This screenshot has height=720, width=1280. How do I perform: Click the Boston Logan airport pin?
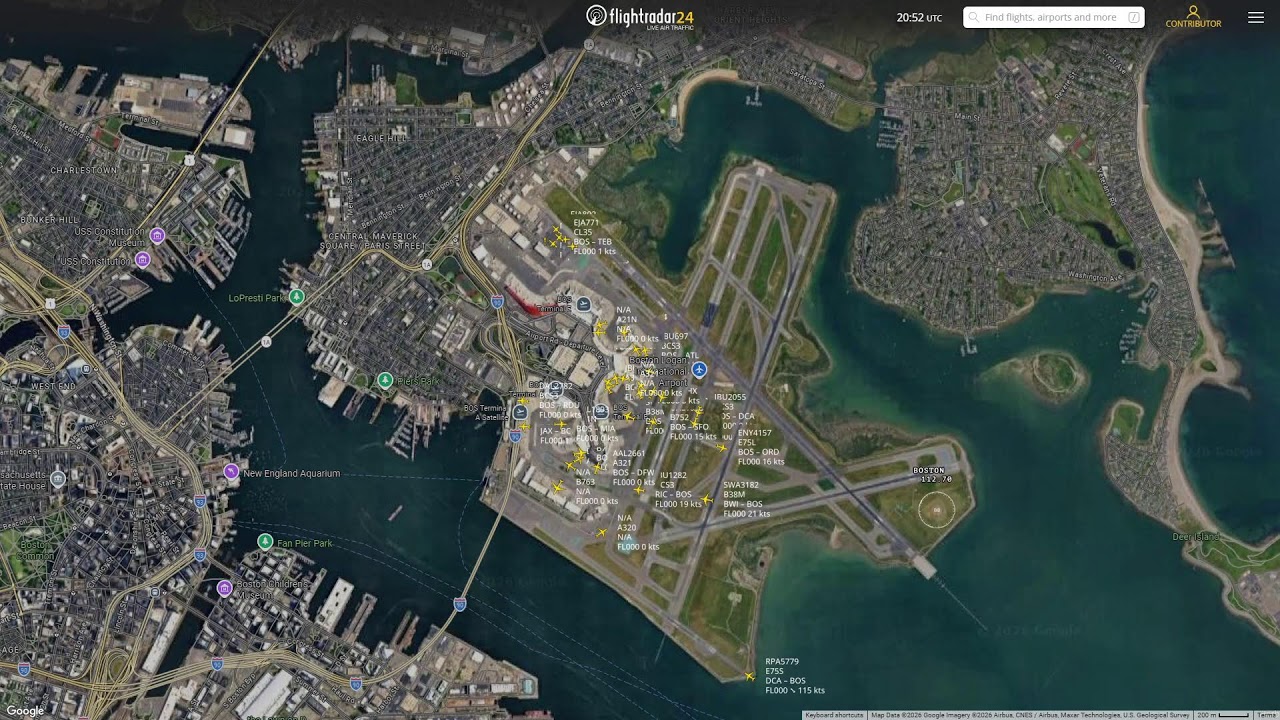pos(699,370)
